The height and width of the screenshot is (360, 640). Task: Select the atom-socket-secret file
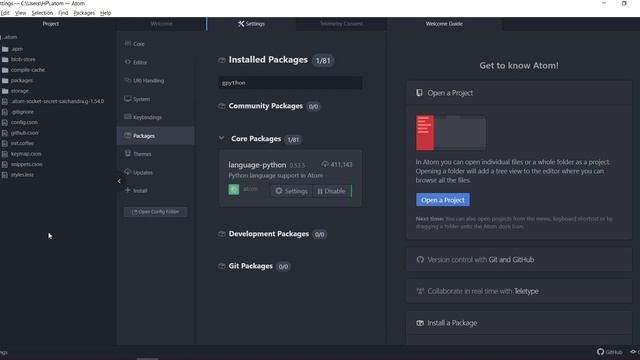pos(57,101)
